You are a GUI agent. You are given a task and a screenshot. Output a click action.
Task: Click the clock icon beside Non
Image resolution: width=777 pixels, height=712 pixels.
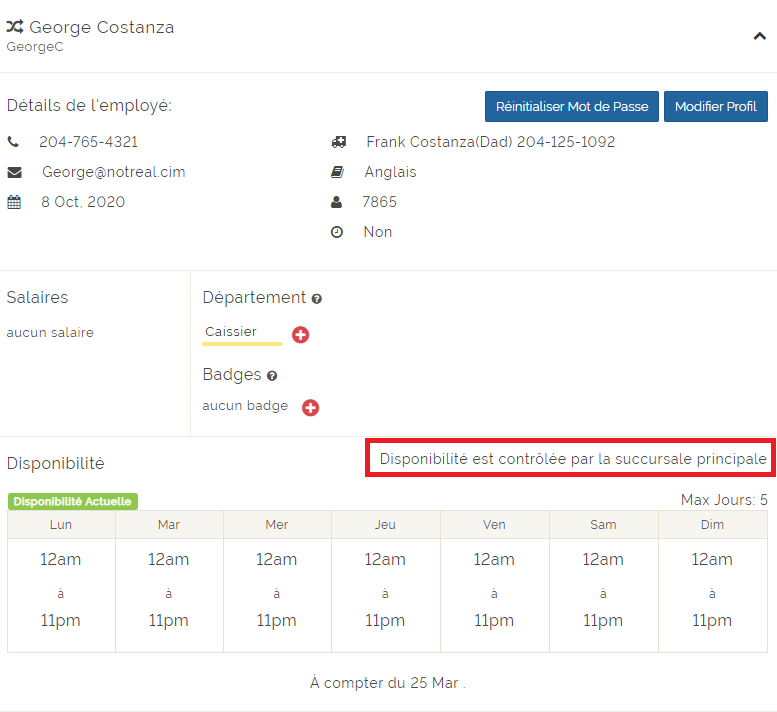point(337,232)
